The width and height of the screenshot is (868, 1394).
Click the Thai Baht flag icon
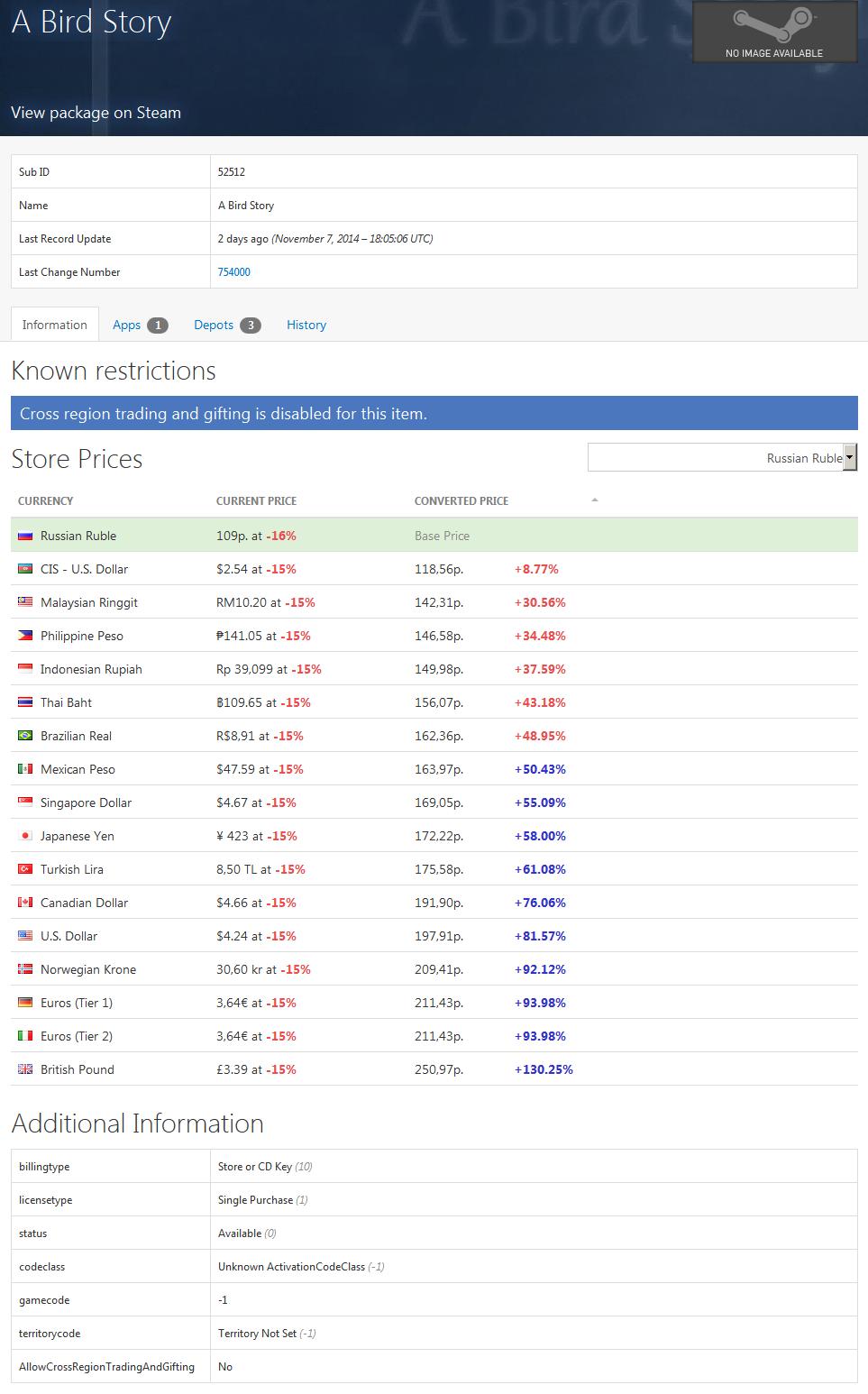[x=25, y=702]
